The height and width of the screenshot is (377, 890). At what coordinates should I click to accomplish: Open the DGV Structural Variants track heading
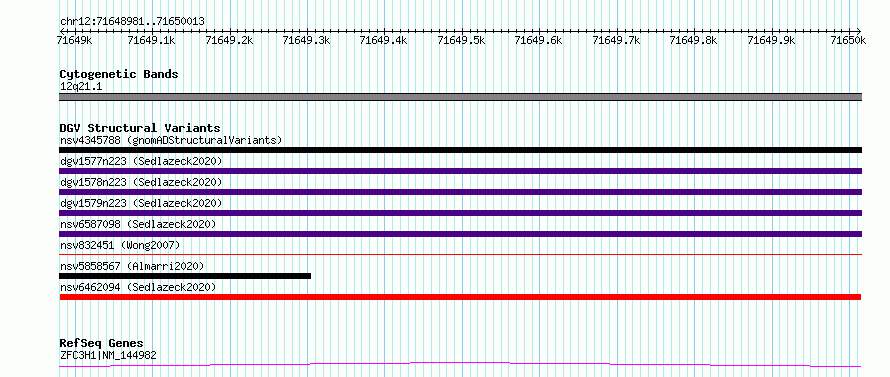tap(140, 128)
